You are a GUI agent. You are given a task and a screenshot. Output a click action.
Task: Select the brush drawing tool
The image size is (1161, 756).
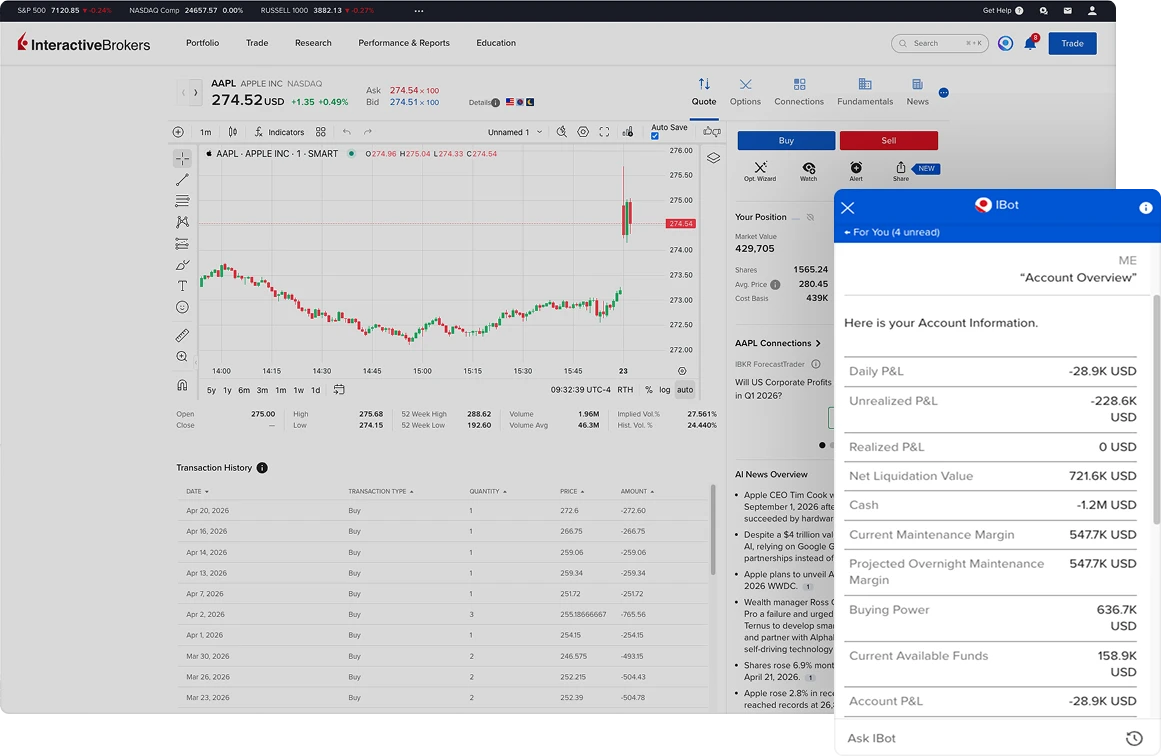[182, 265]
